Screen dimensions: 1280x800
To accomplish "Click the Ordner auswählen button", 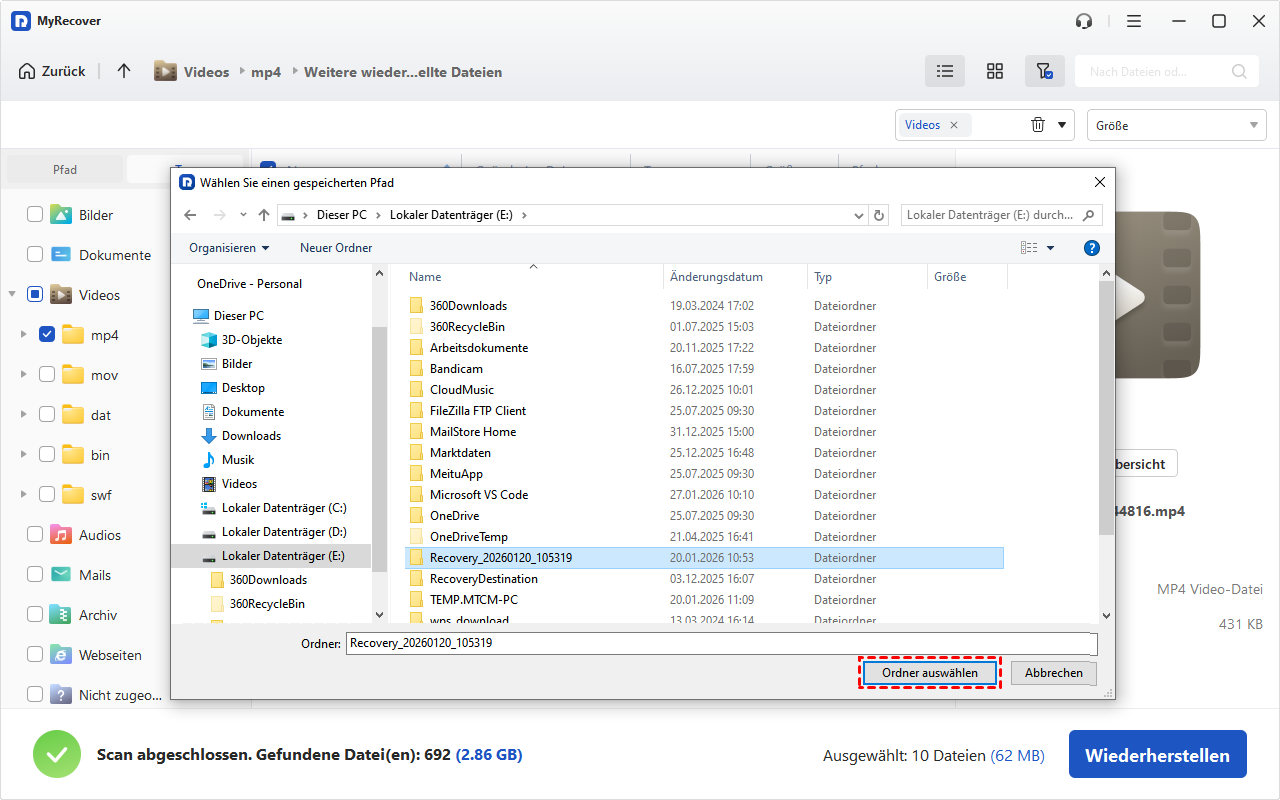I will tap(929, 673).
